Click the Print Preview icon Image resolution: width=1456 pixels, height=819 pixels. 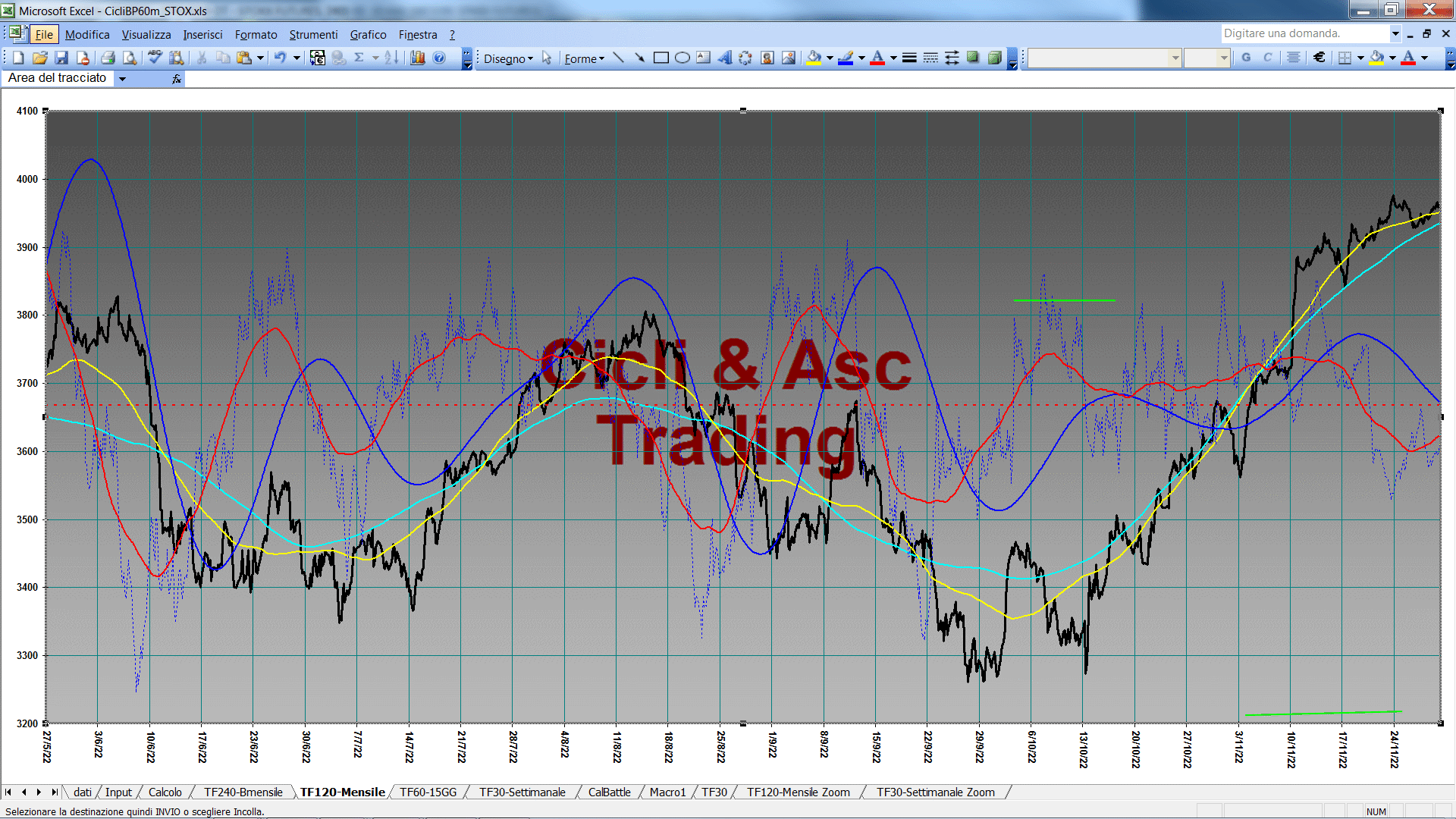(x=130, y=58)
